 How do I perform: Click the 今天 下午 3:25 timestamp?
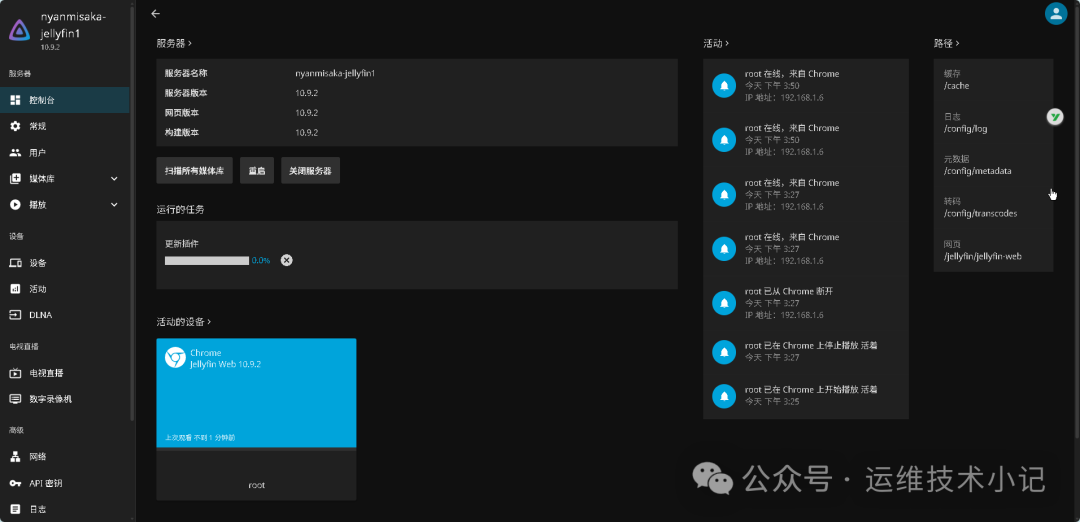(772, 401)
